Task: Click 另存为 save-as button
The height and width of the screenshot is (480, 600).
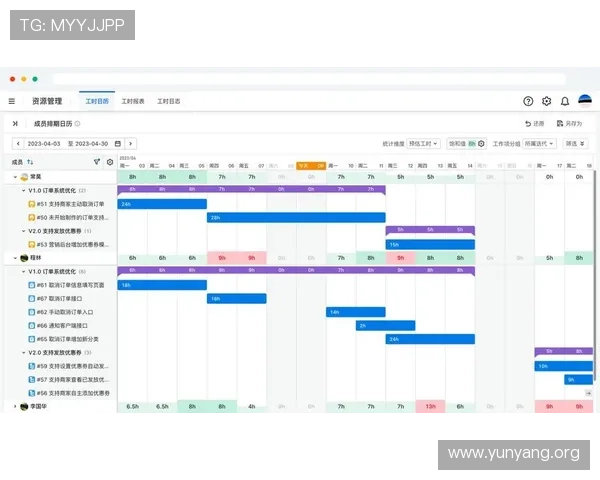Action: pos(569,123)
